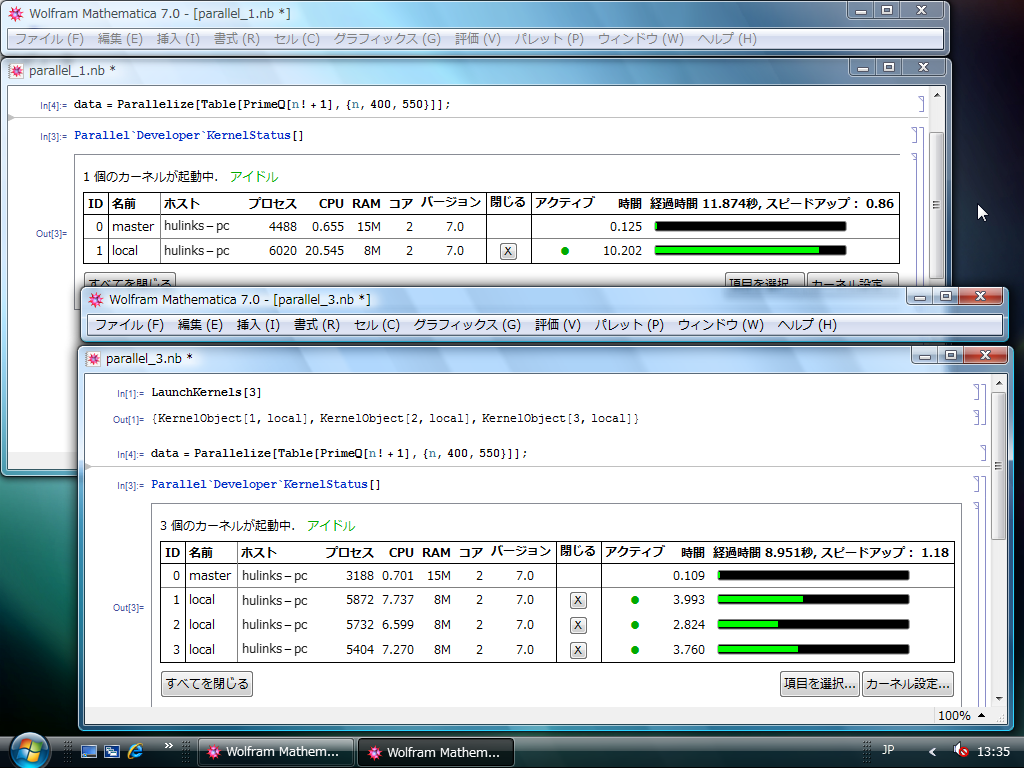Open the ファイル (F) menu in the parallel_1.nb window
Viewport: 1024px width, 768px height.
50,39
